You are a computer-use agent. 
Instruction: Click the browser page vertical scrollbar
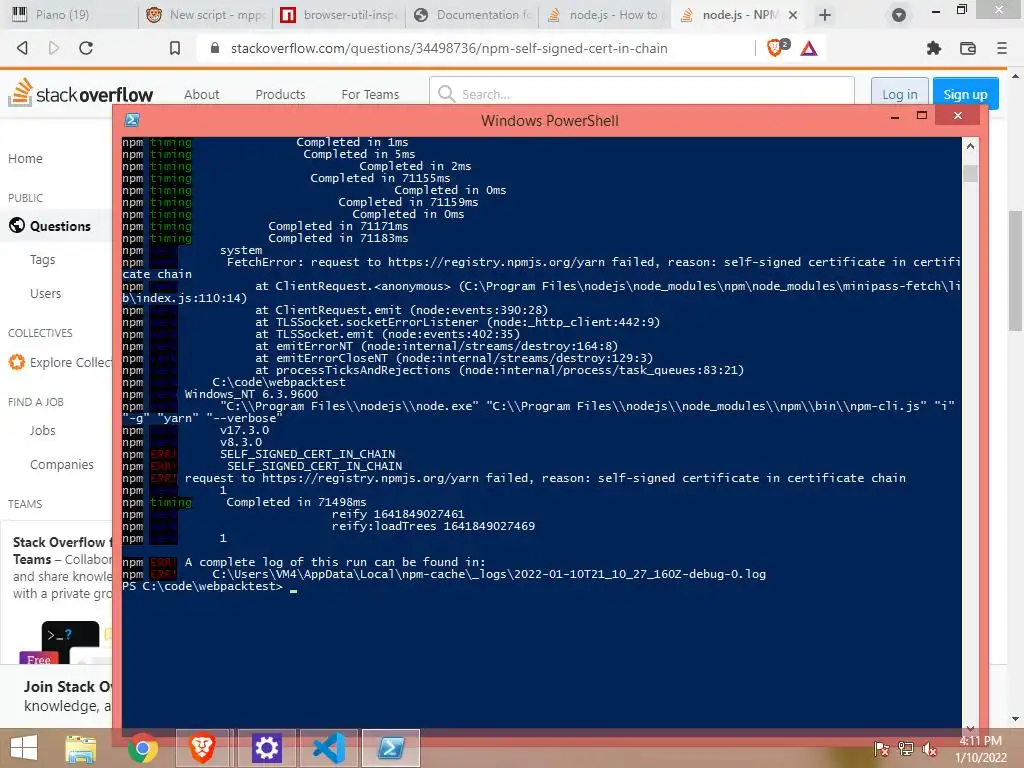coord(1015,271)
